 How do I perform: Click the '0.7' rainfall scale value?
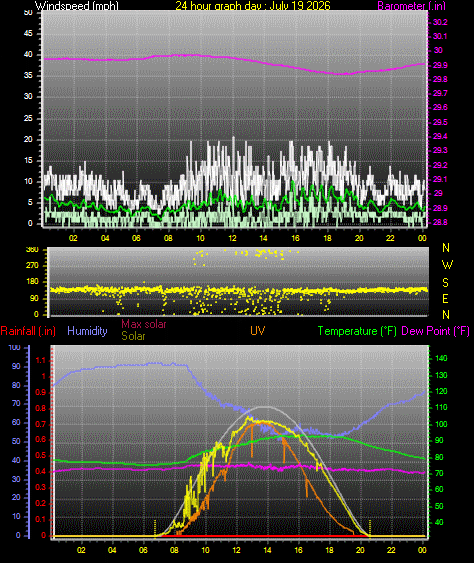point(41,424)
